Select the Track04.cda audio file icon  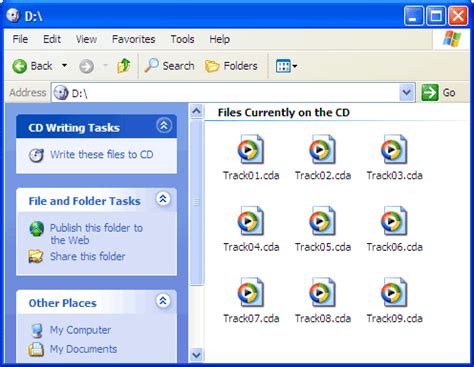click(251, 221)
